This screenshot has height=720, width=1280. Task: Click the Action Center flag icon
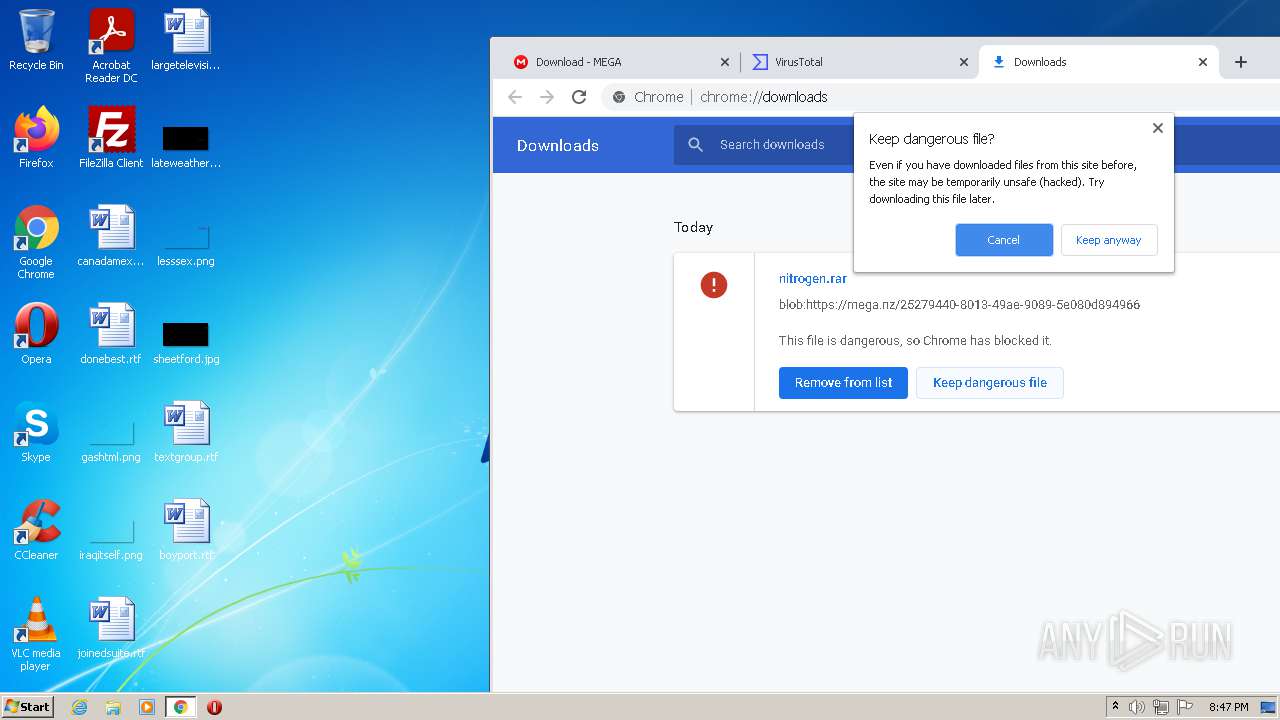1185,707
